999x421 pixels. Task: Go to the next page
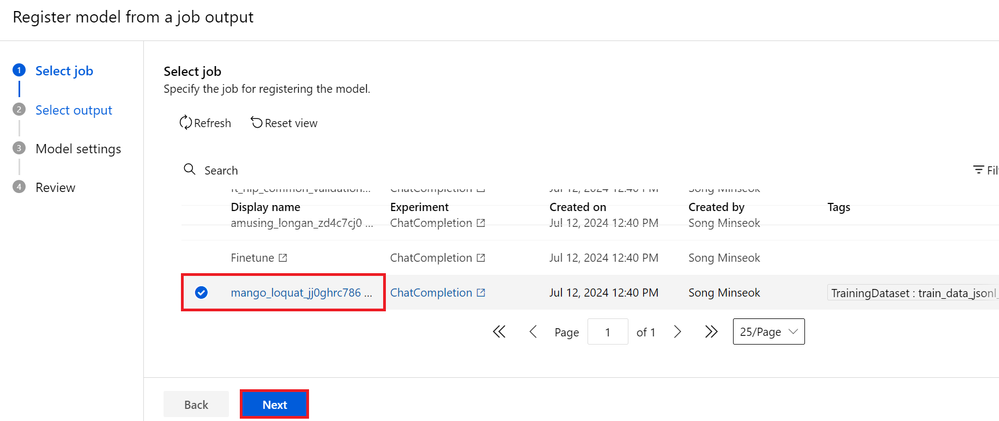pos(678,332)
